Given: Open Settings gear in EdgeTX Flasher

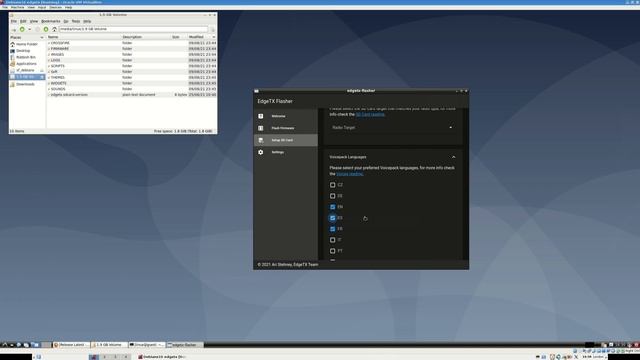Looking at the screenshot, I should [260, 152].
